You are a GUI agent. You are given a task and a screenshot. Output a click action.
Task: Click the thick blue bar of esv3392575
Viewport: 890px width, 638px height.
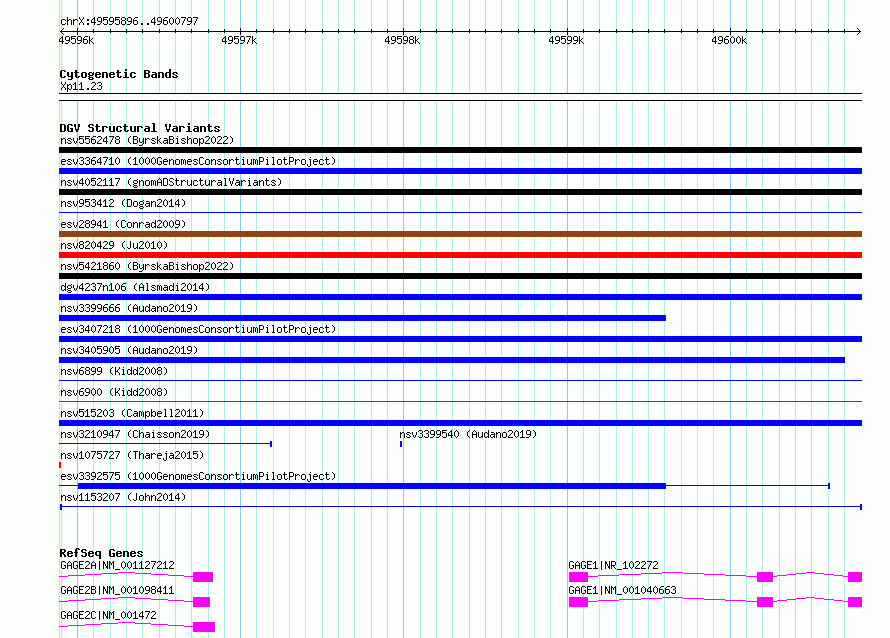372,486
